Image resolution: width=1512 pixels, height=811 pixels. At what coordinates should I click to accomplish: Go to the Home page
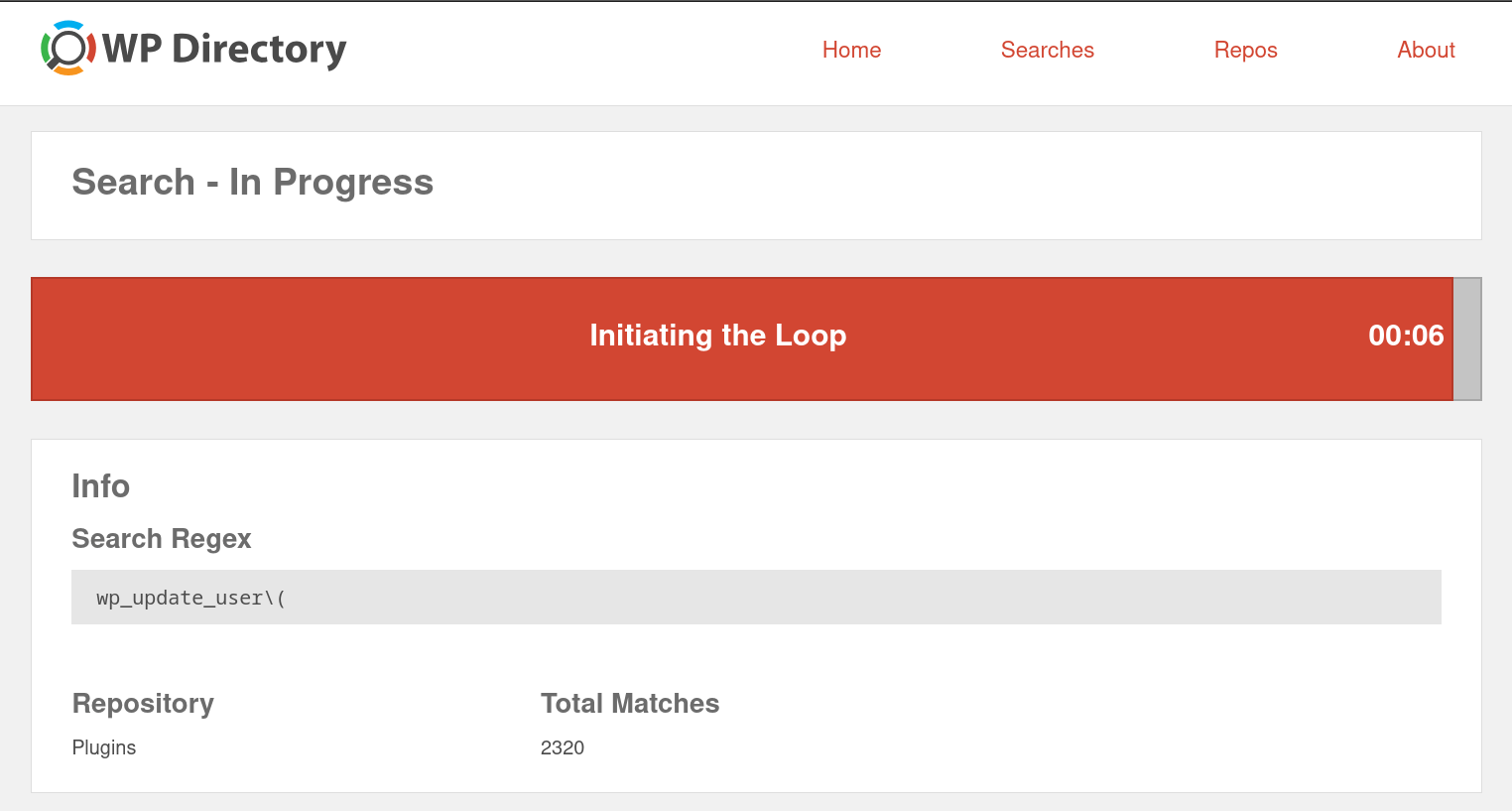(x=851, y=50)
